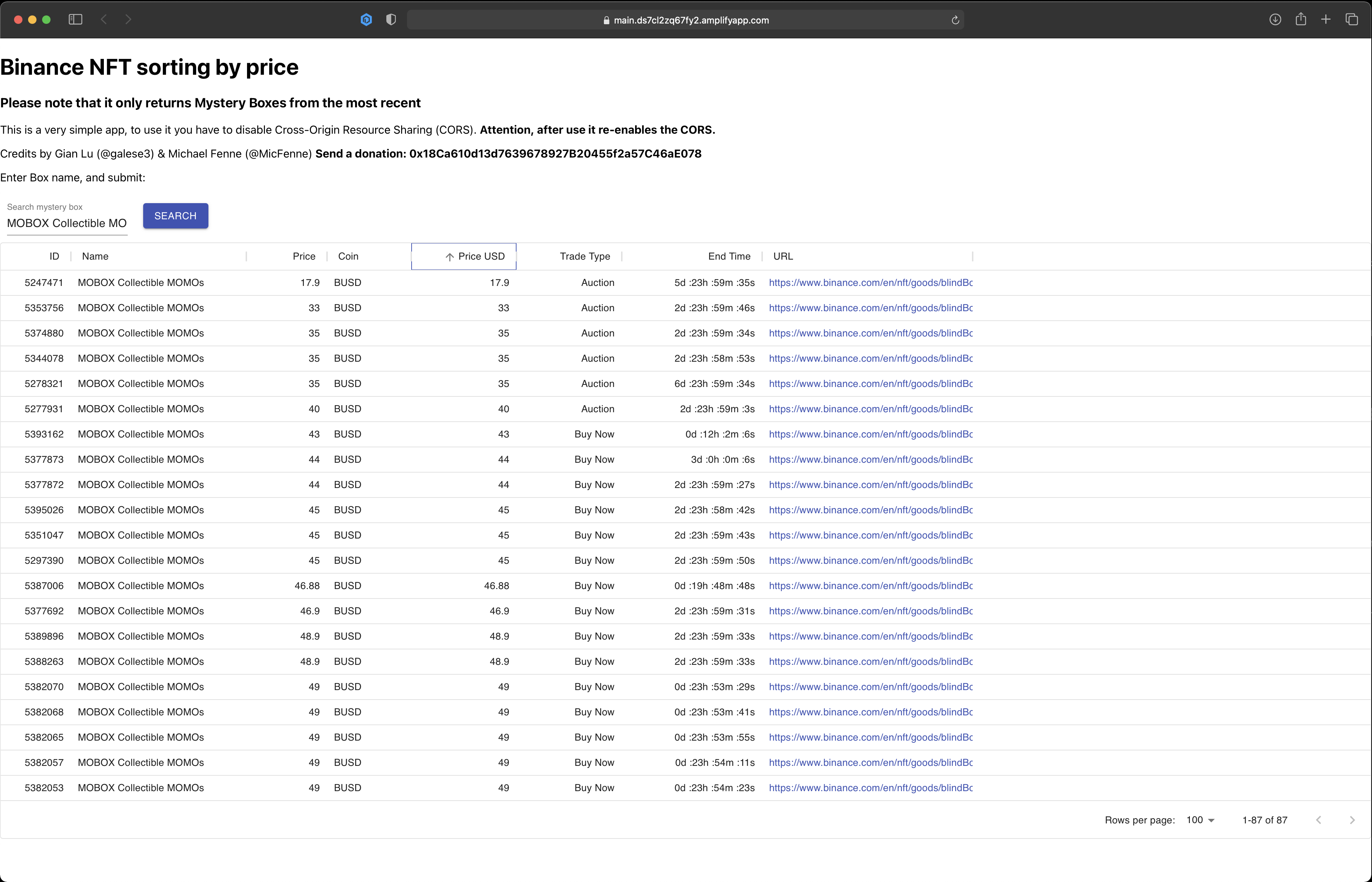This screenshot has height=882, width=1372.
Task: Click the address bar URL
Action: coord(690,20)
